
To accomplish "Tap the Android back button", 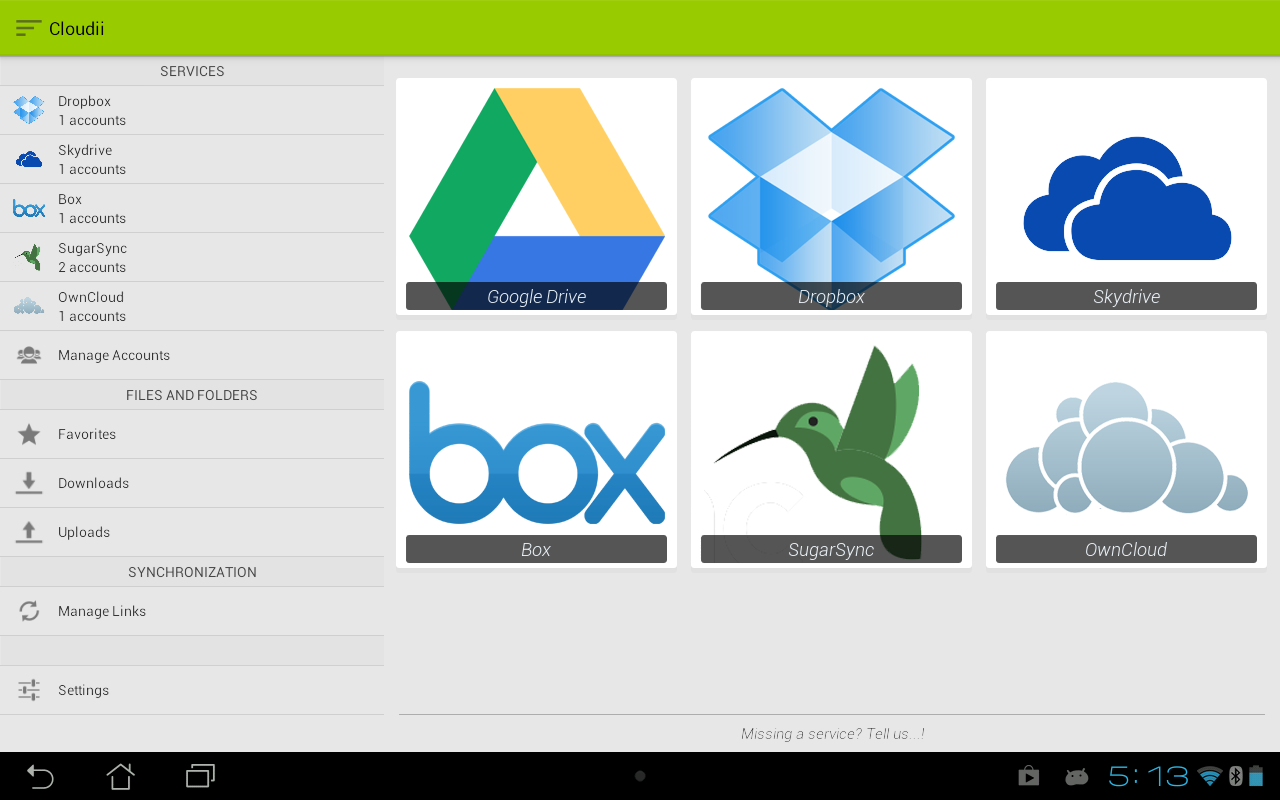I will [40, 776].
